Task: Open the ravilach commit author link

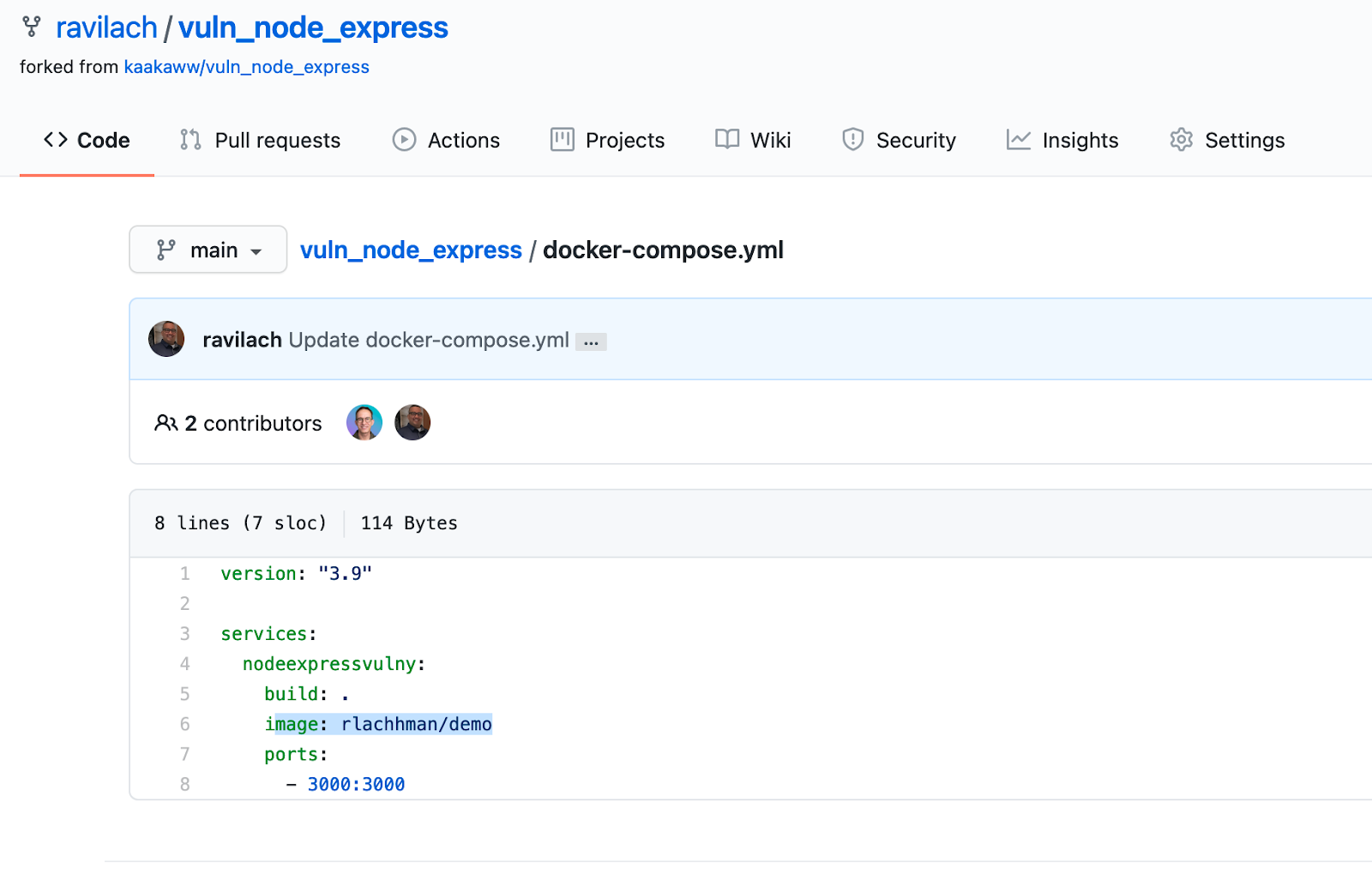Action: [242, 340]
